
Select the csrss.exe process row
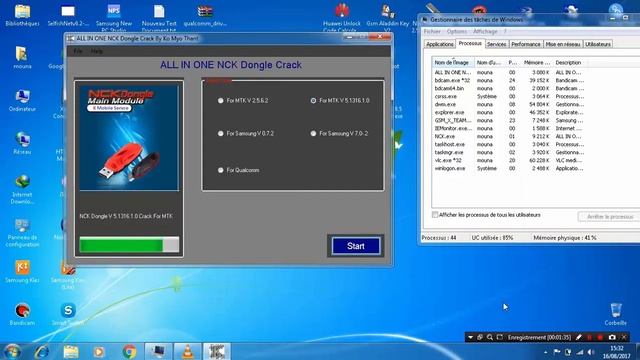pos(509,96)
